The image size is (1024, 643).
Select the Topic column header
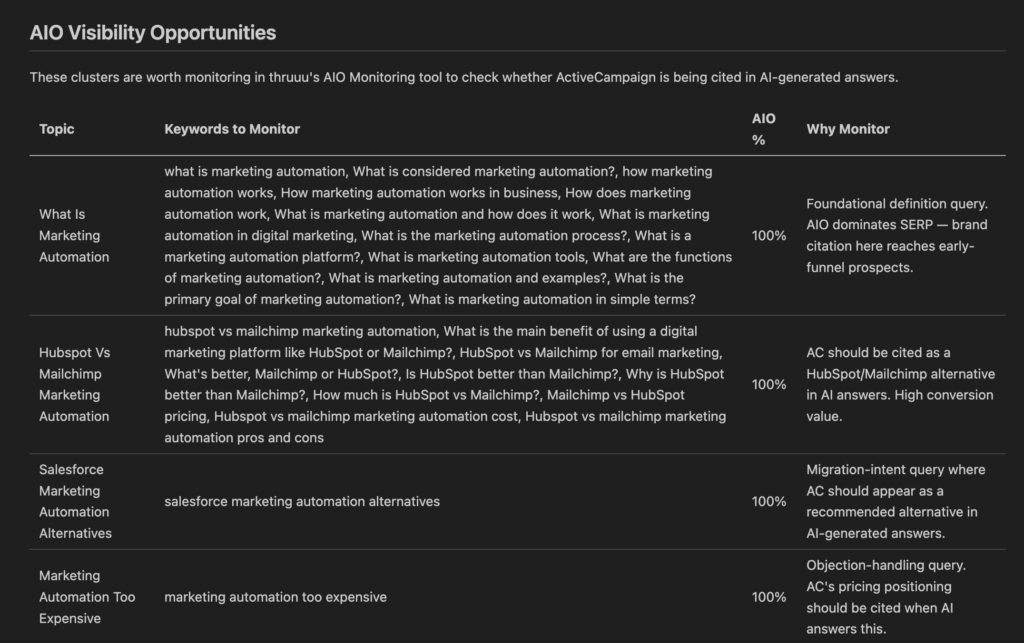click(57, 129)
